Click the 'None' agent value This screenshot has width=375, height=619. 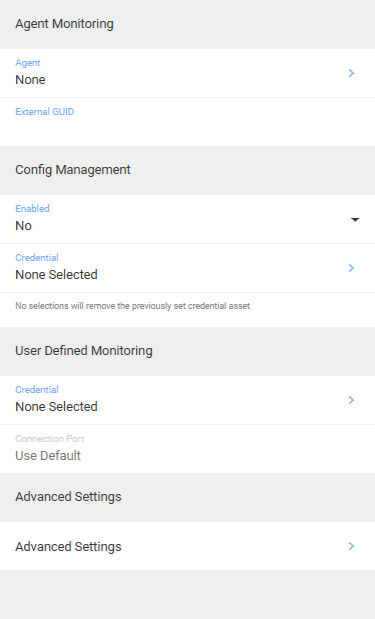coord(30,80)
